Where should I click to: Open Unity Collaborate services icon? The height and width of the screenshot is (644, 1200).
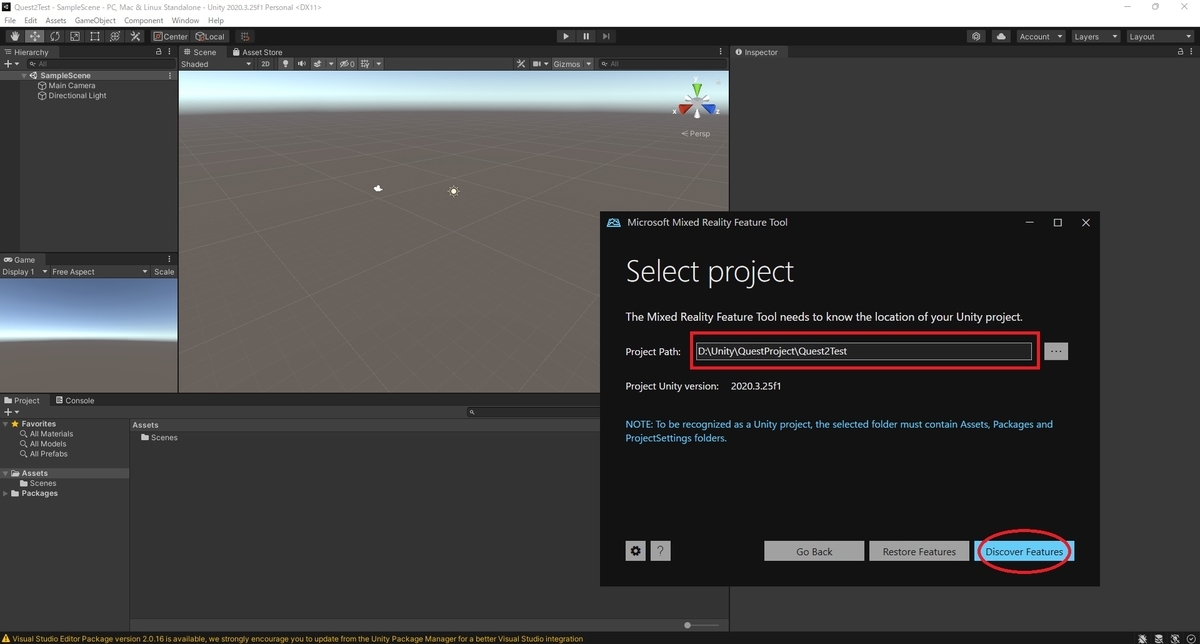[977, 36]
